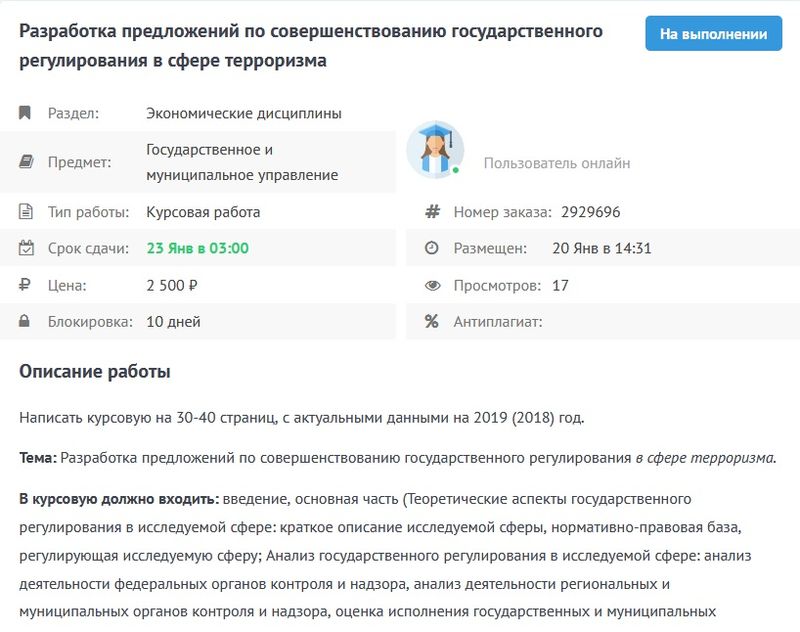Click the green deadline "23 Янв в 03:00"

click(x=198, y=248)
